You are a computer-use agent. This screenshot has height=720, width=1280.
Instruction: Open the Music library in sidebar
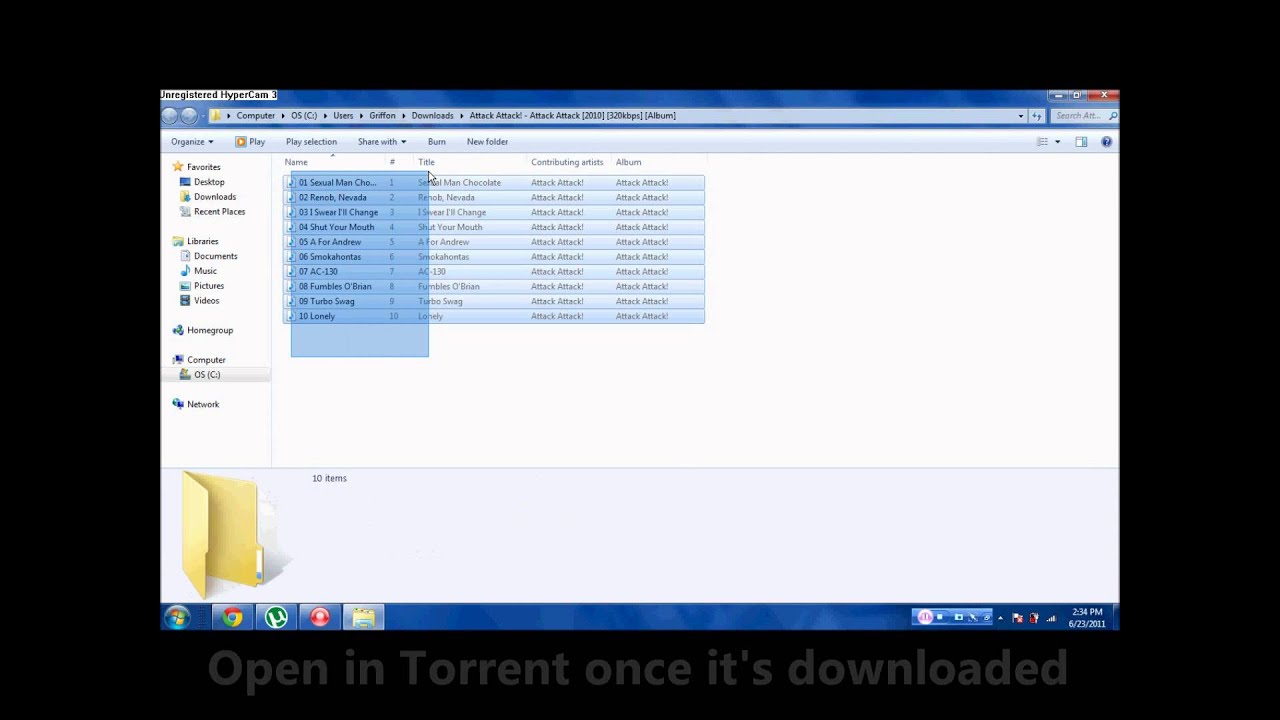tap(205, 271)
